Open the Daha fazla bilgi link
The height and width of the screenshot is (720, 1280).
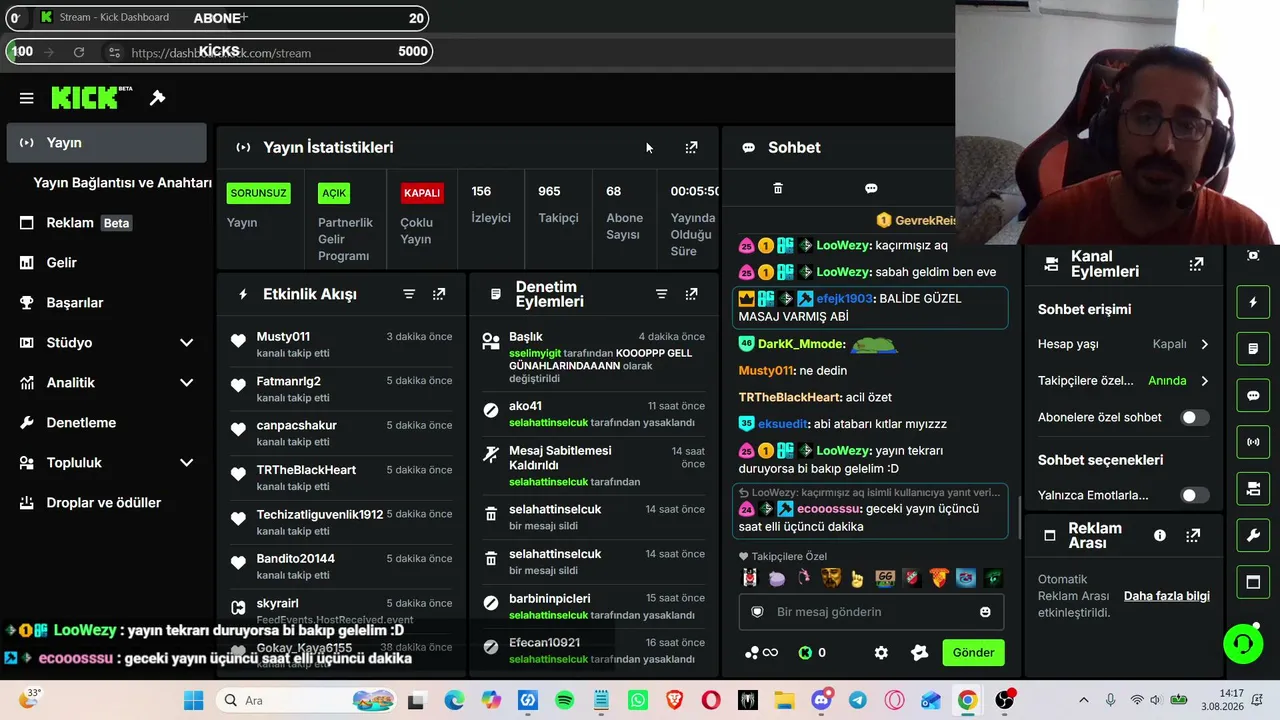point(1167,596)
